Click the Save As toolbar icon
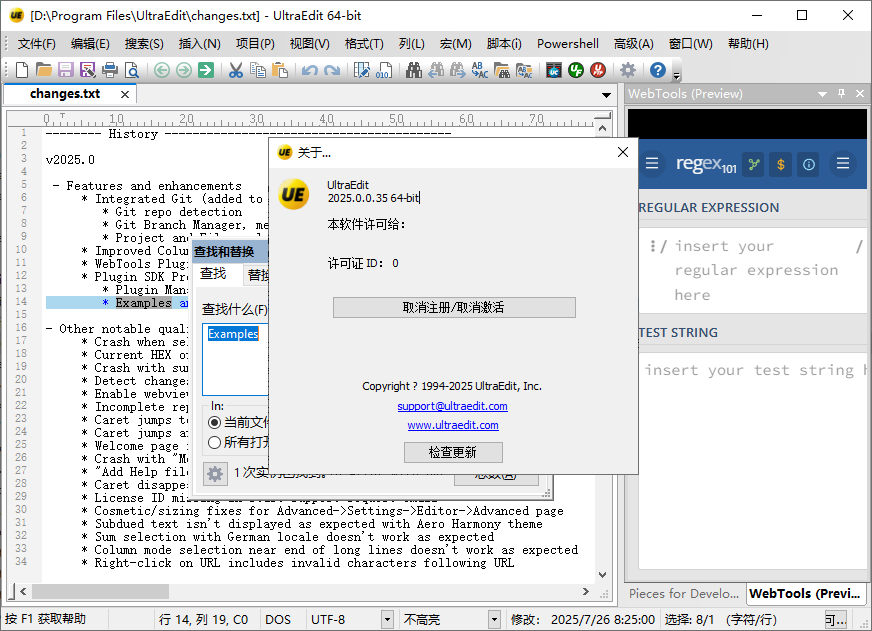This screenshot has width=872, height=631. (88, 70)
